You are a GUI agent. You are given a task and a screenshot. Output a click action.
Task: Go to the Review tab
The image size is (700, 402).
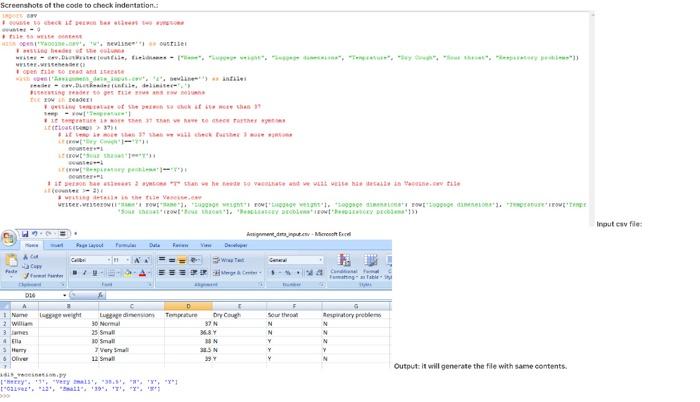180,245
